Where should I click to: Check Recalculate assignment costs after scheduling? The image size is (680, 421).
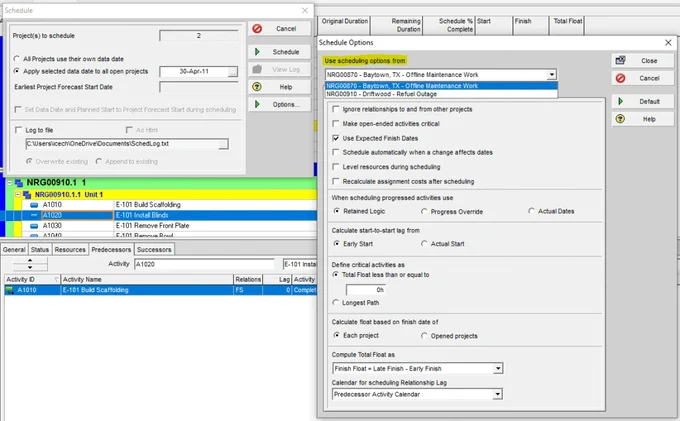tap(335, 181)
